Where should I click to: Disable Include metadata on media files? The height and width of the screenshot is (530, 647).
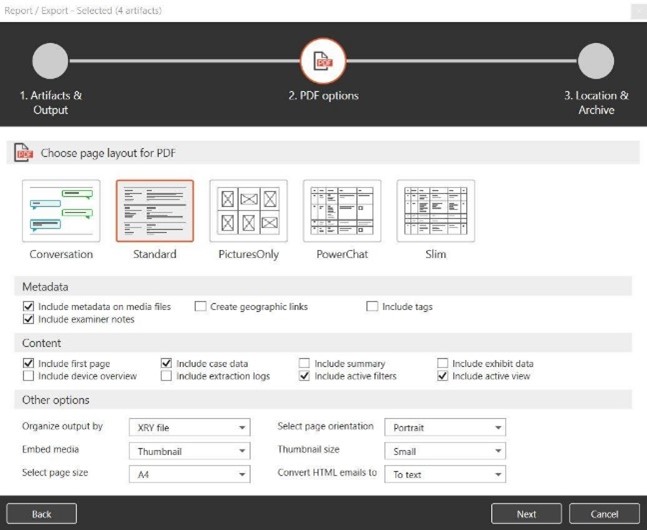28,307
